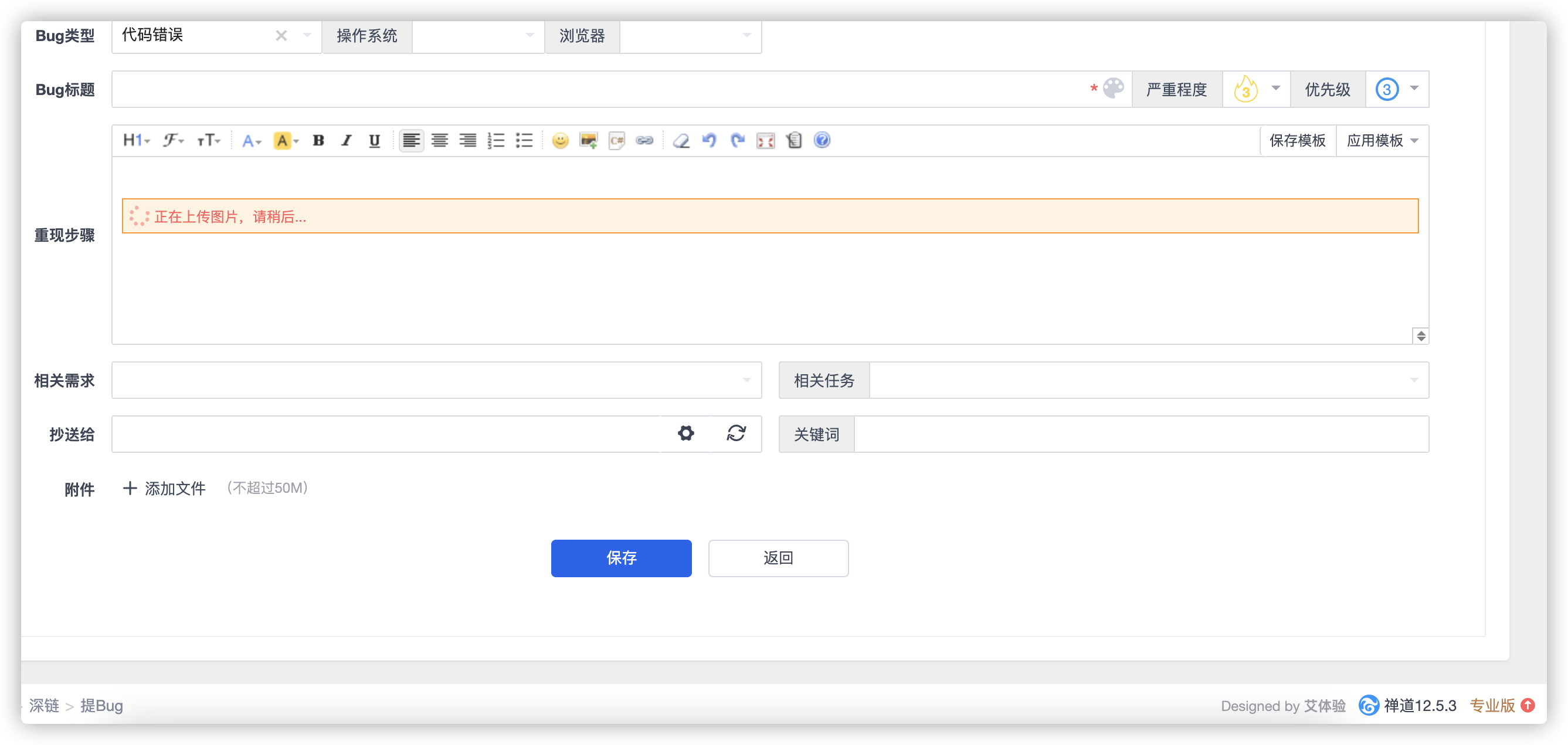Click the eraser clear formatting icon

pyautogui.click(x=681, y=141)
